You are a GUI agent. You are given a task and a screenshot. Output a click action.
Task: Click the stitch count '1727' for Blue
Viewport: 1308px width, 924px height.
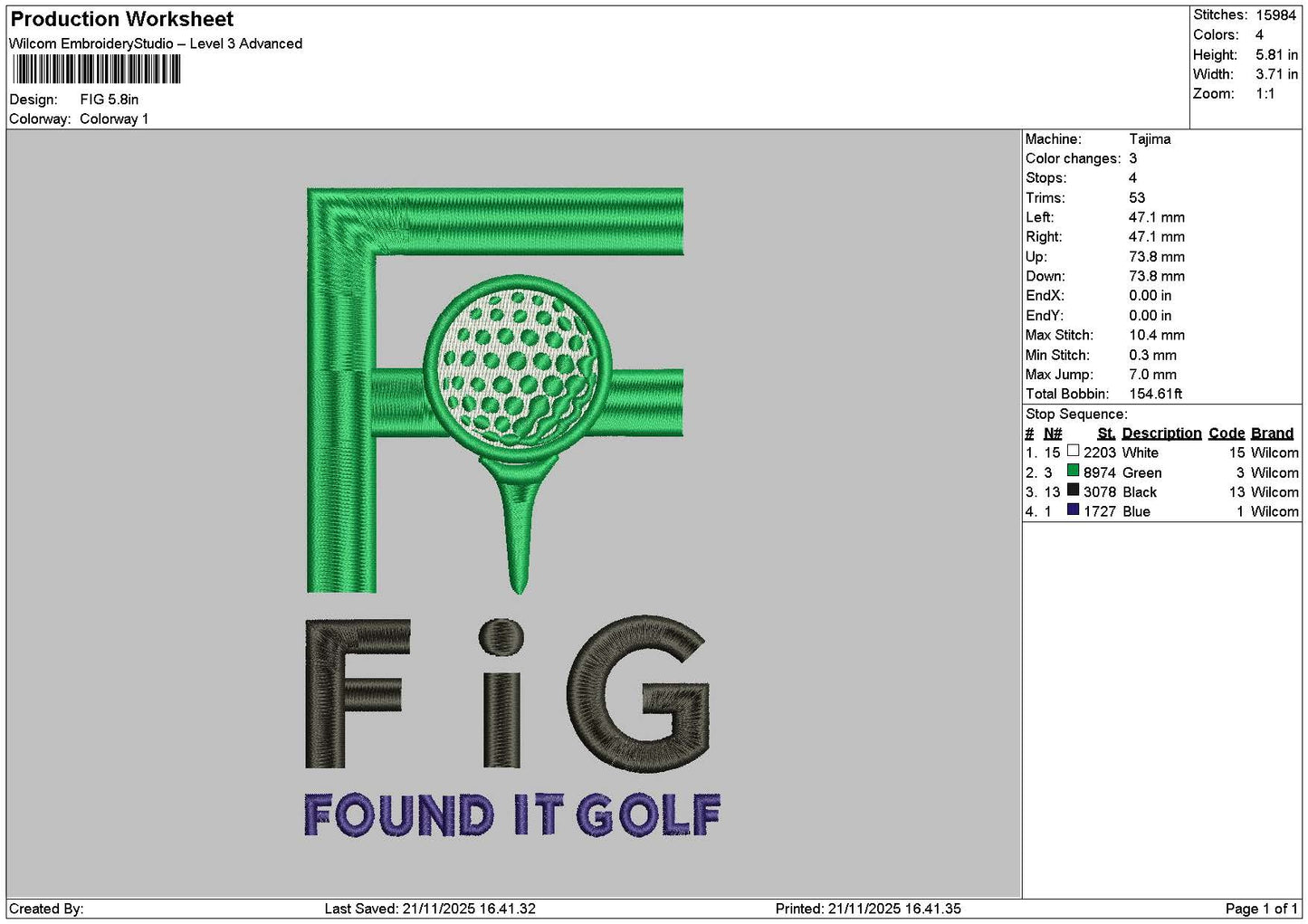coord(1100,511)
